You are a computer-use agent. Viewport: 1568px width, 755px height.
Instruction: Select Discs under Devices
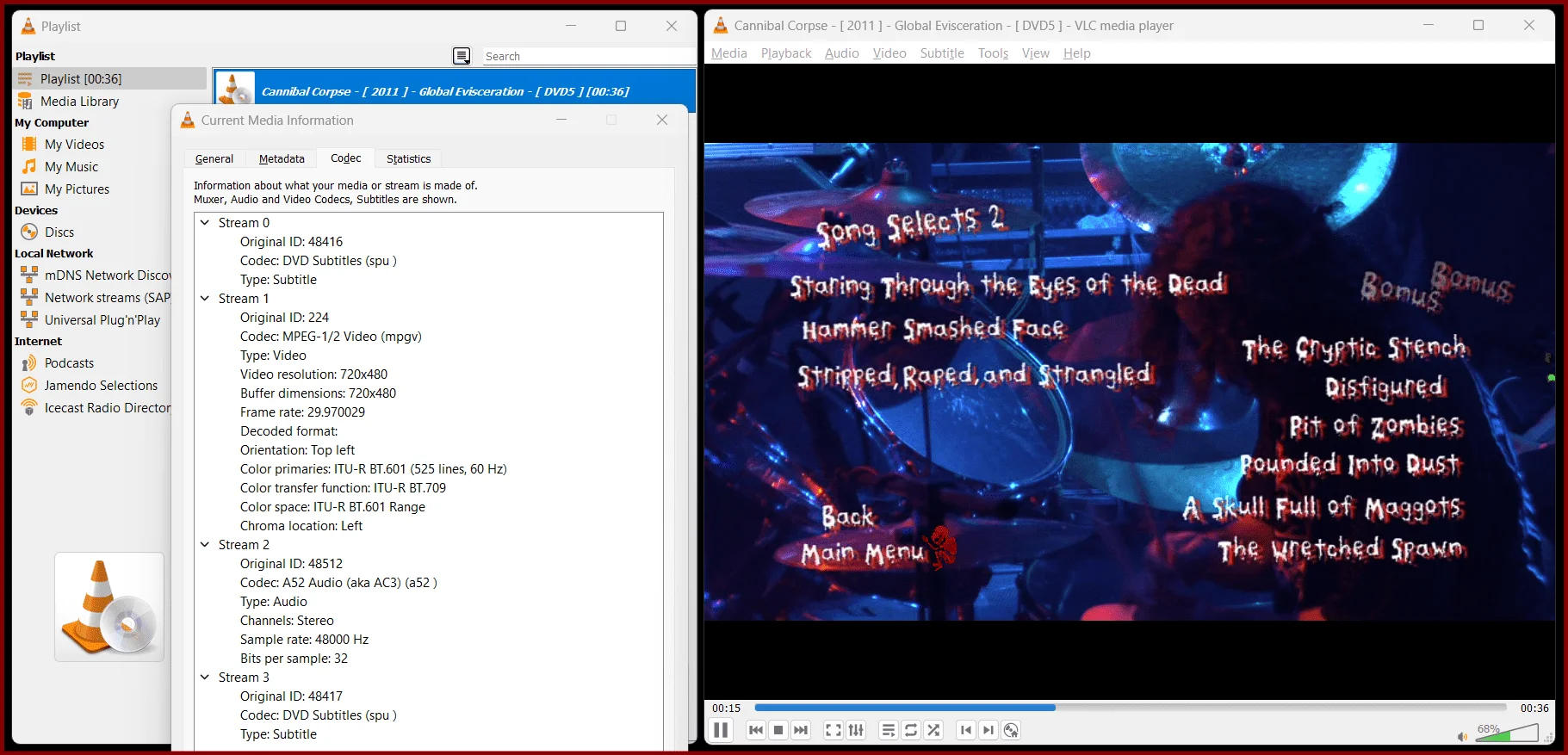(x=59, y=232)
